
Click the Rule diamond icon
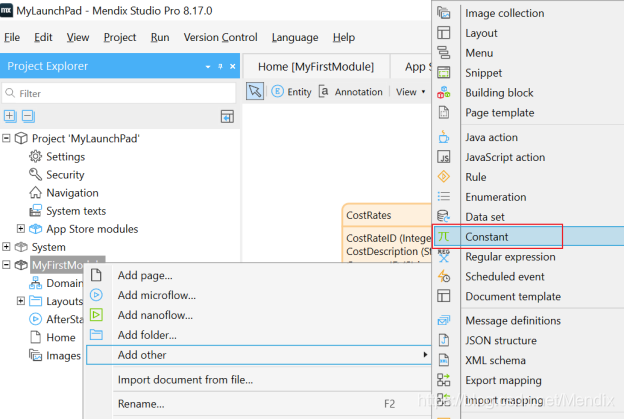[444, 176]
